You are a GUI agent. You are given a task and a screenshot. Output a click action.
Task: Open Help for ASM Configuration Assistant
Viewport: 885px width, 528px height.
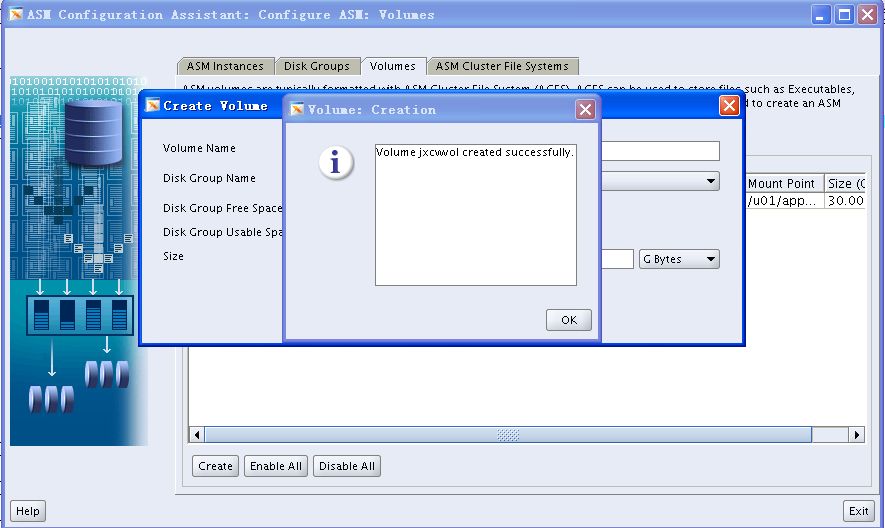(x=28, y=511)
